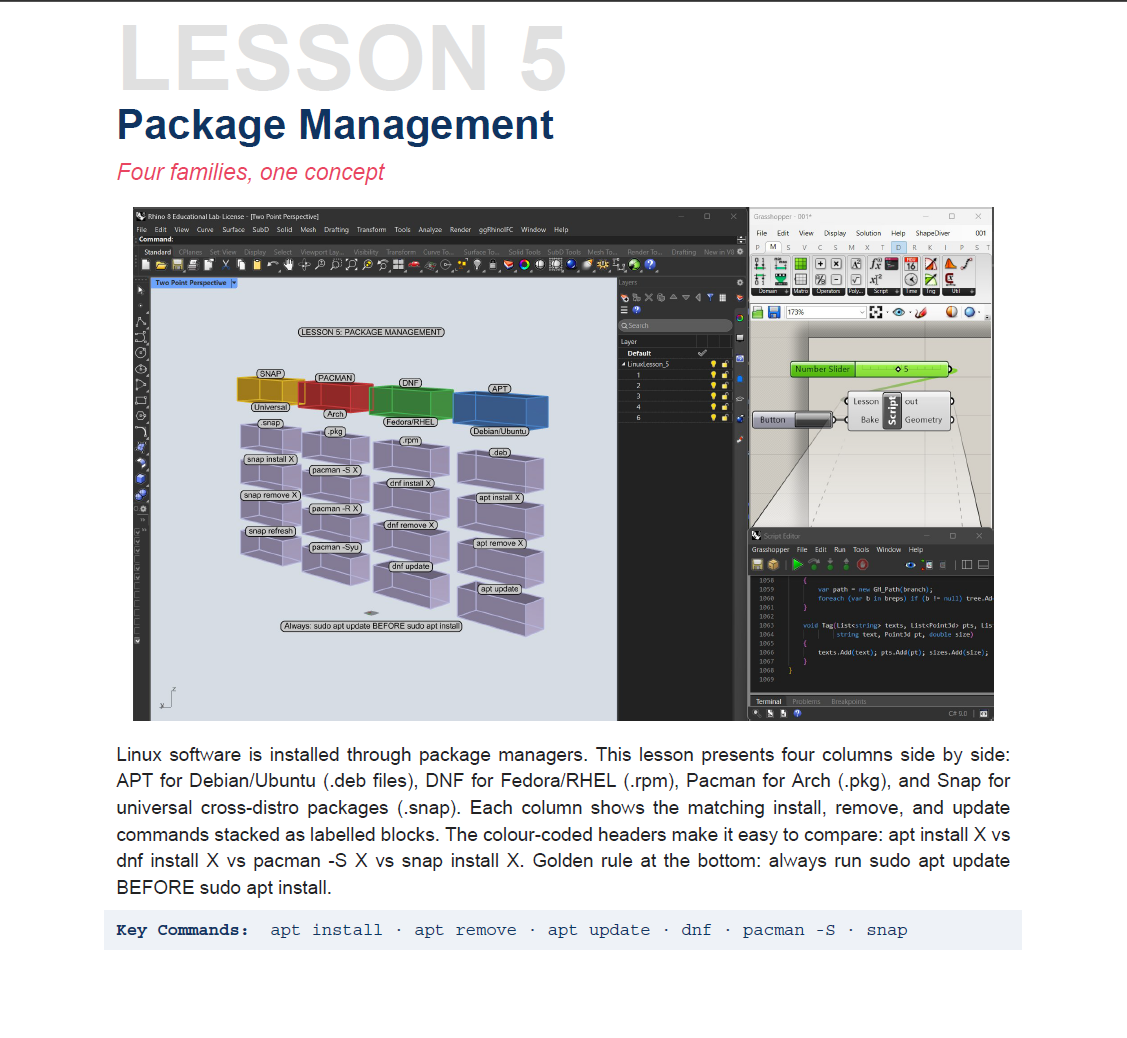Click the Layers panel Search field

[x=675, y=326]
